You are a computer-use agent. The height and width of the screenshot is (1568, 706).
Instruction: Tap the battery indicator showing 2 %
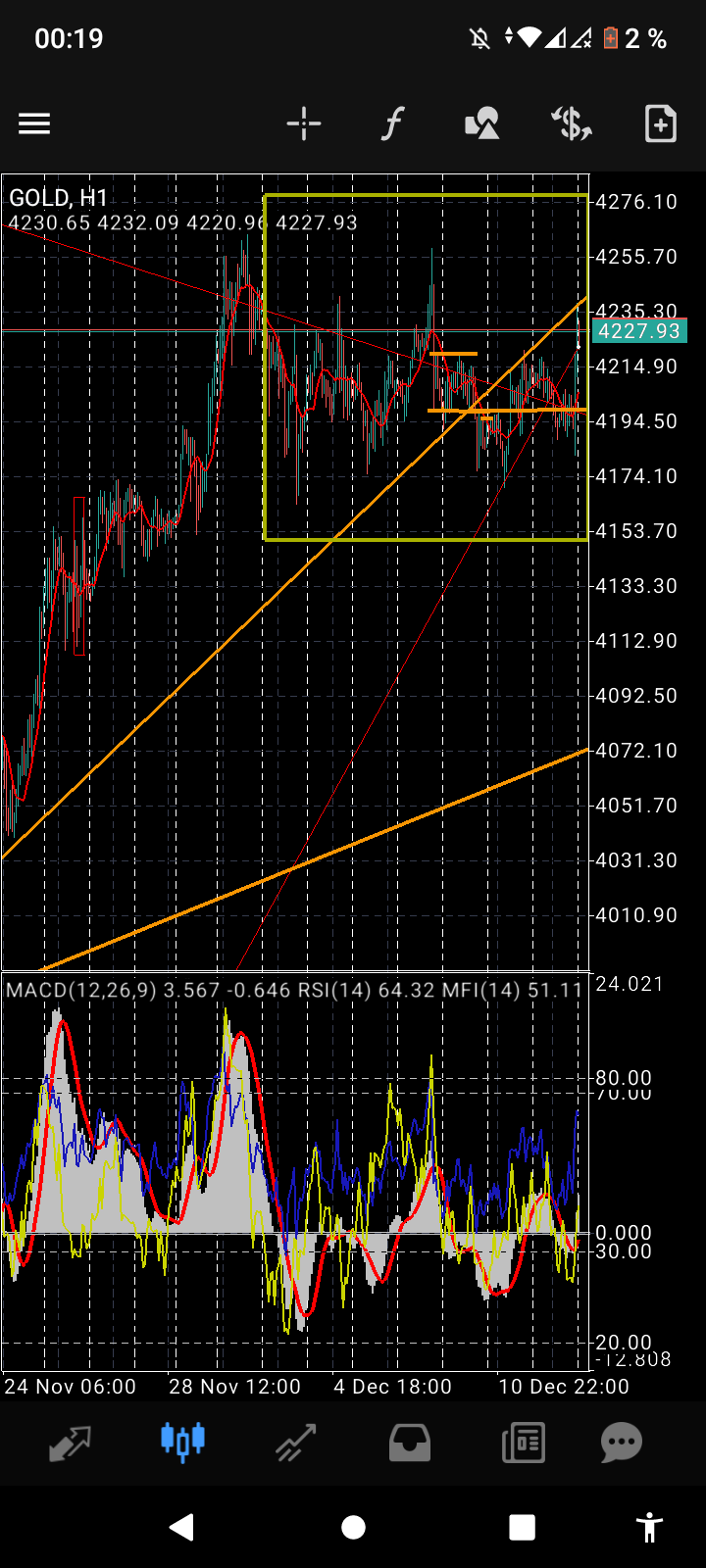click(x=634, y=39)
